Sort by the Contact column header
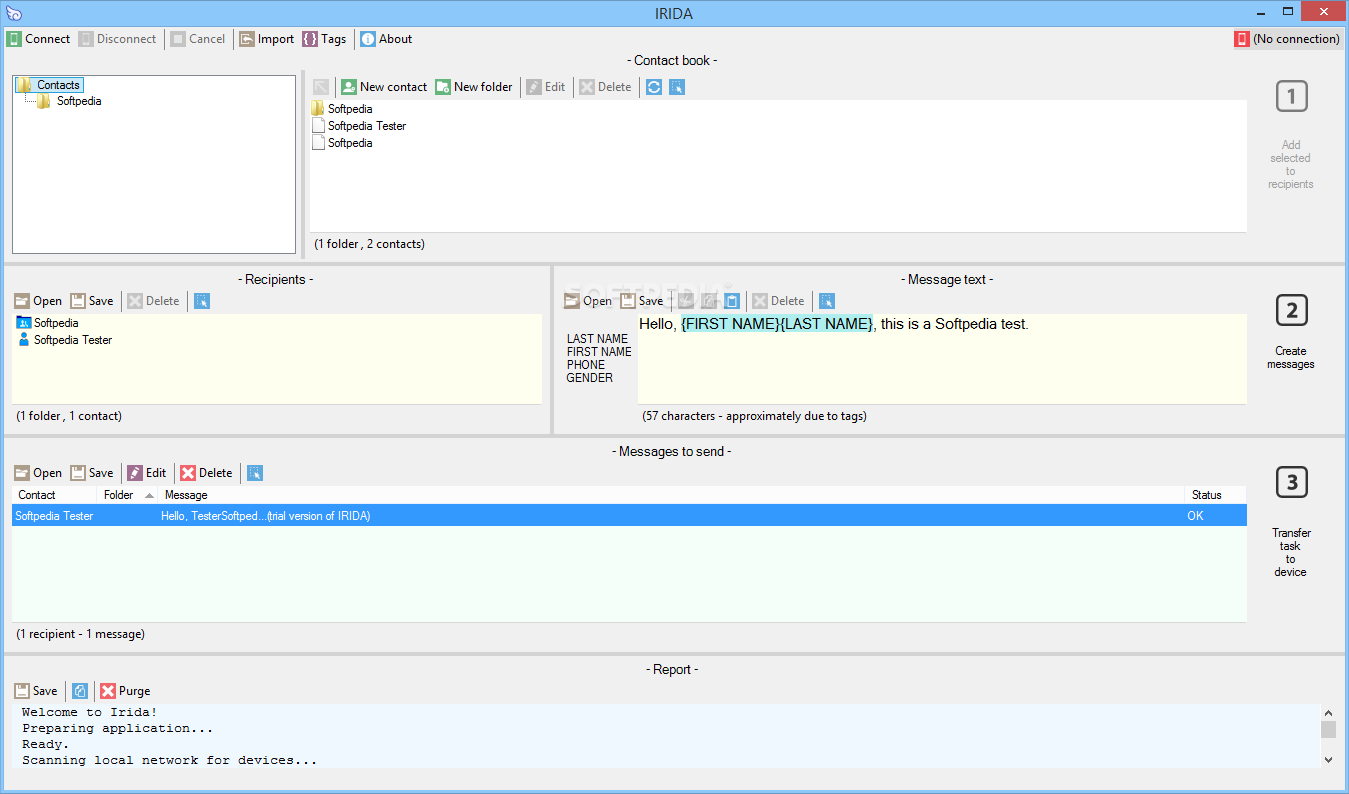The width and height of the screenshot is (1349, 794). coord(55,495)
